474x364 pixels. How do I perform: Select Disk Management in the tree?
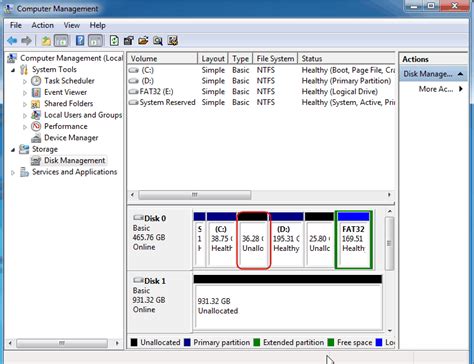click(75, 161)
